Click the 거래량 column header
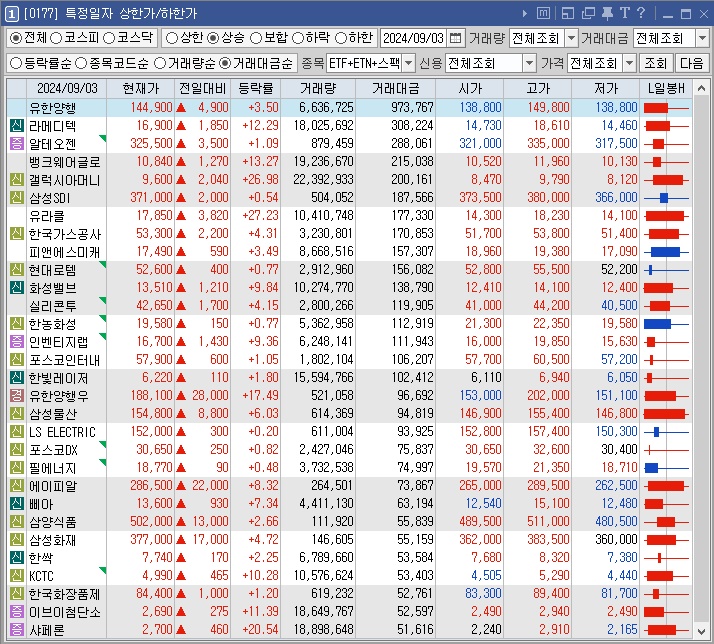Image resolution: width=714 pixels, height=644 pixels. (x=318, y=88)
